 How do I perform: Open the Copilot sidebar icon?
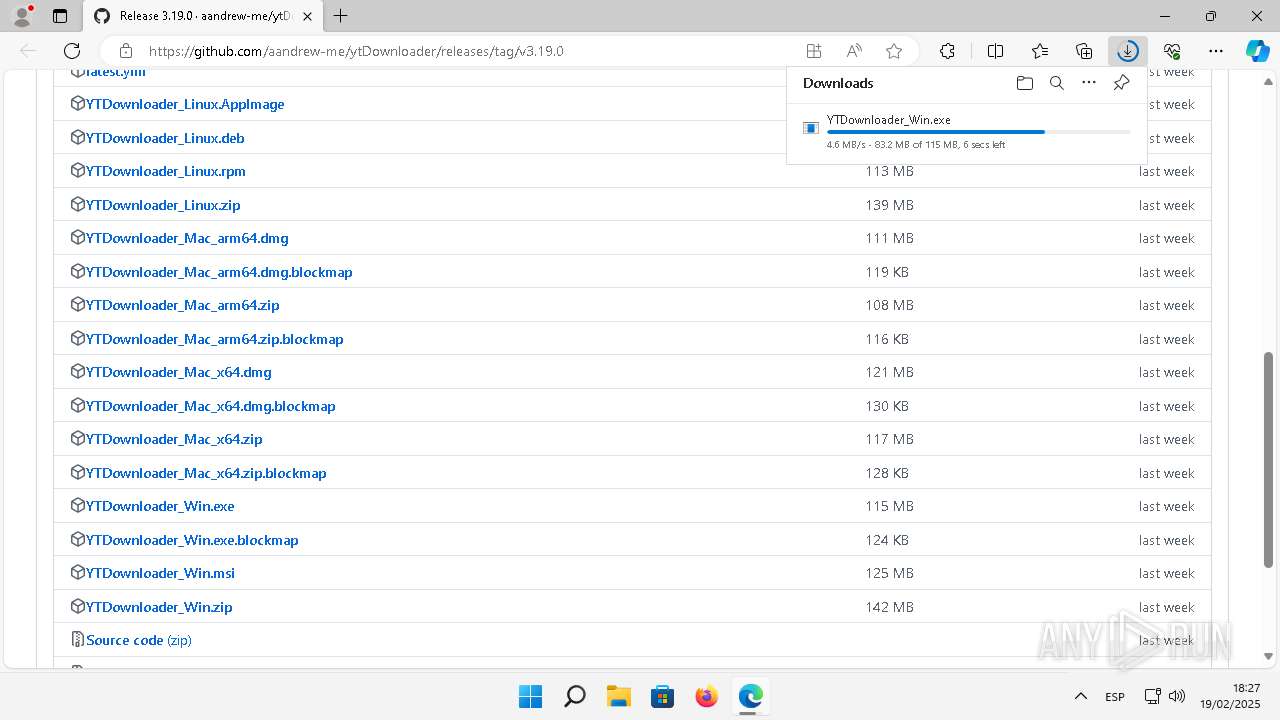[x=1257, y=51]
